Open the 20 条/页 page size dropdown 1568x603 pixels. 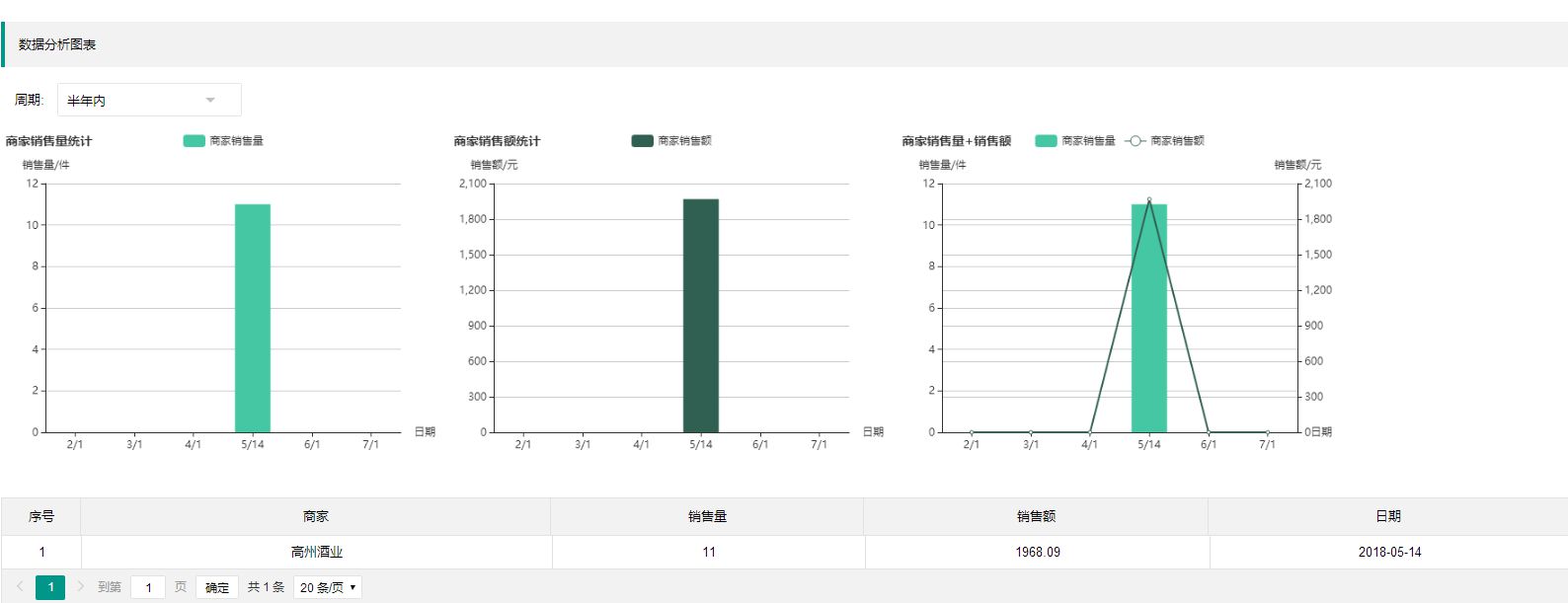pos(328,587)
